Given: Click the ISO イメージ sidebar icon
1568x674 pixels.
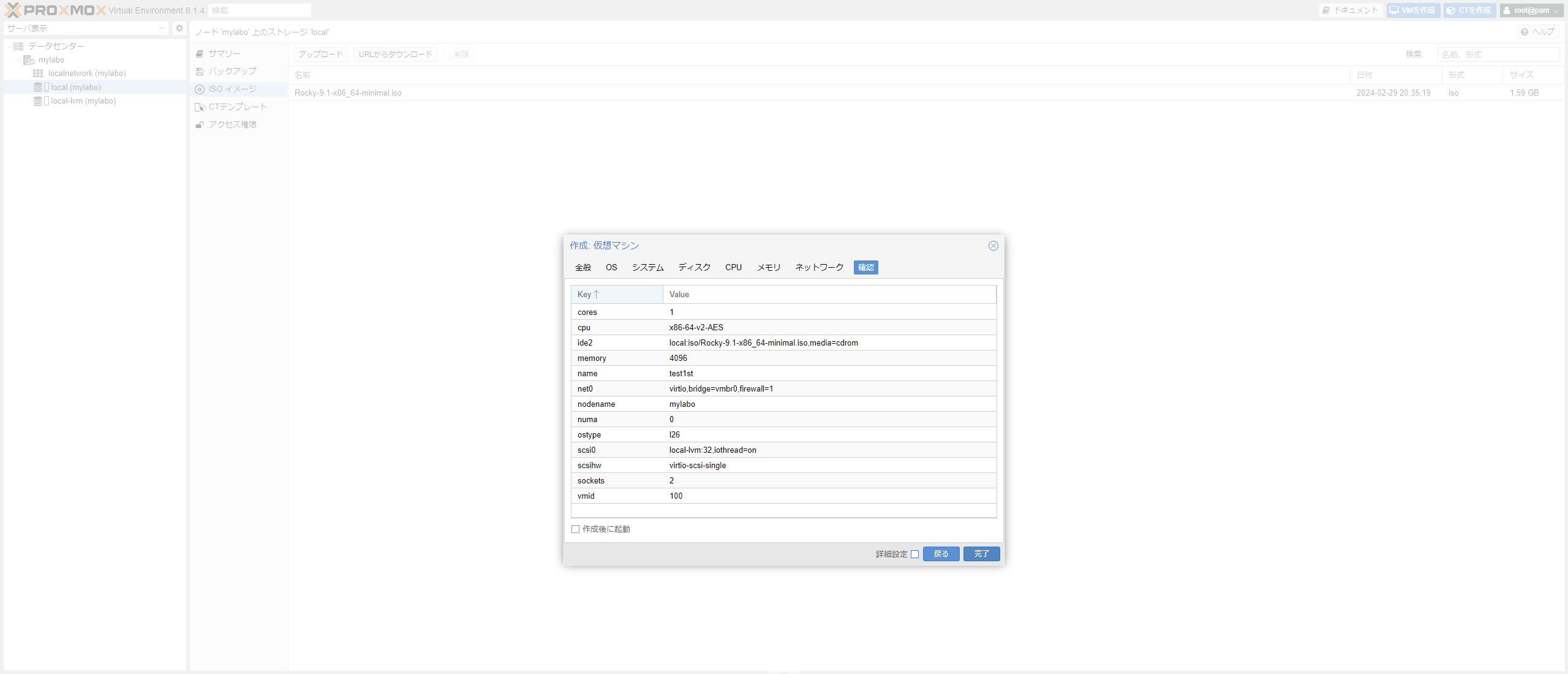Looking at the screenshot, I should coord(199,89).
